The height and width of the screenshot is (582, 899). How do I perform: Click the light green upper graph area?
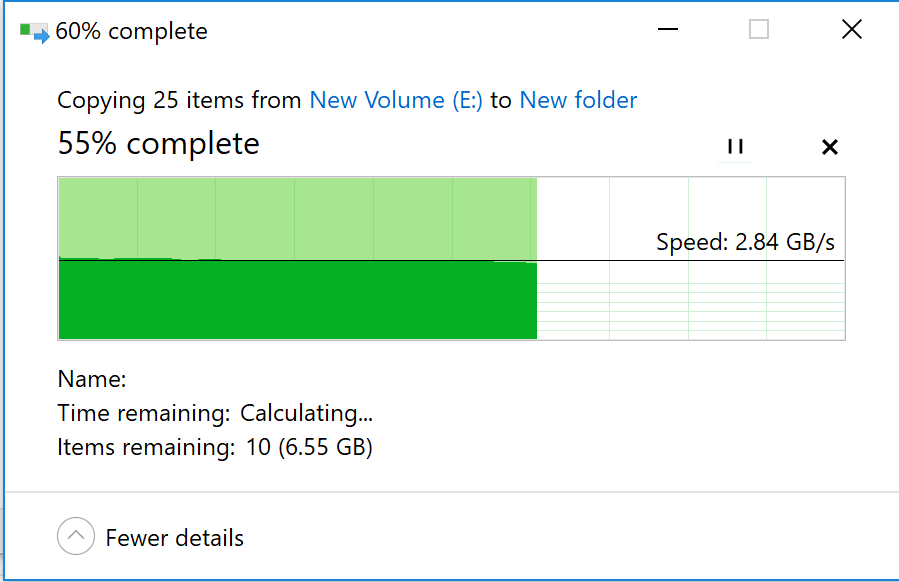click(x=298, y=217)
